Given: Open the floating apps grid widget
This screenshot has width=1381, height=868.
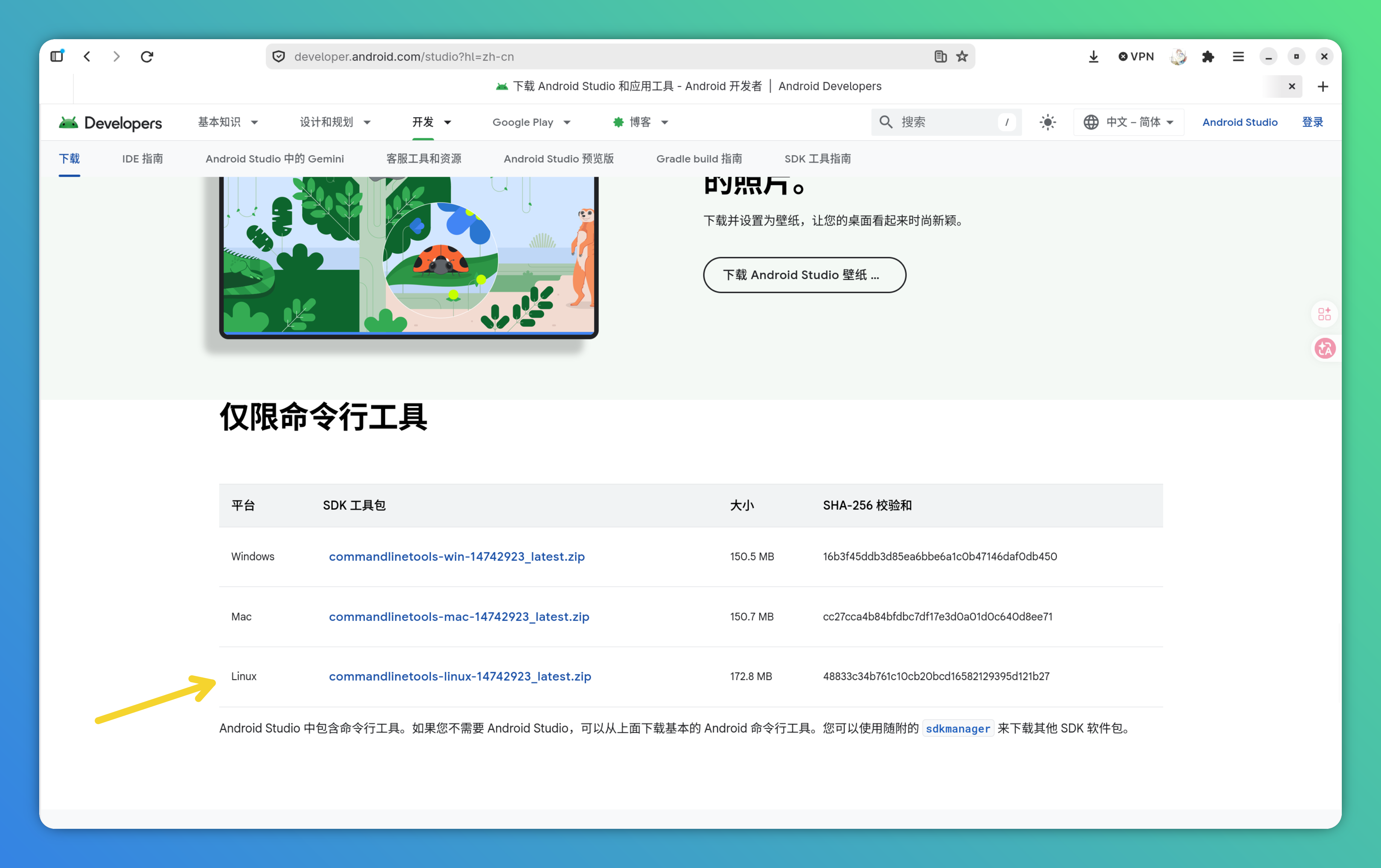Looking at the screenshot, I should (1324, 313).
